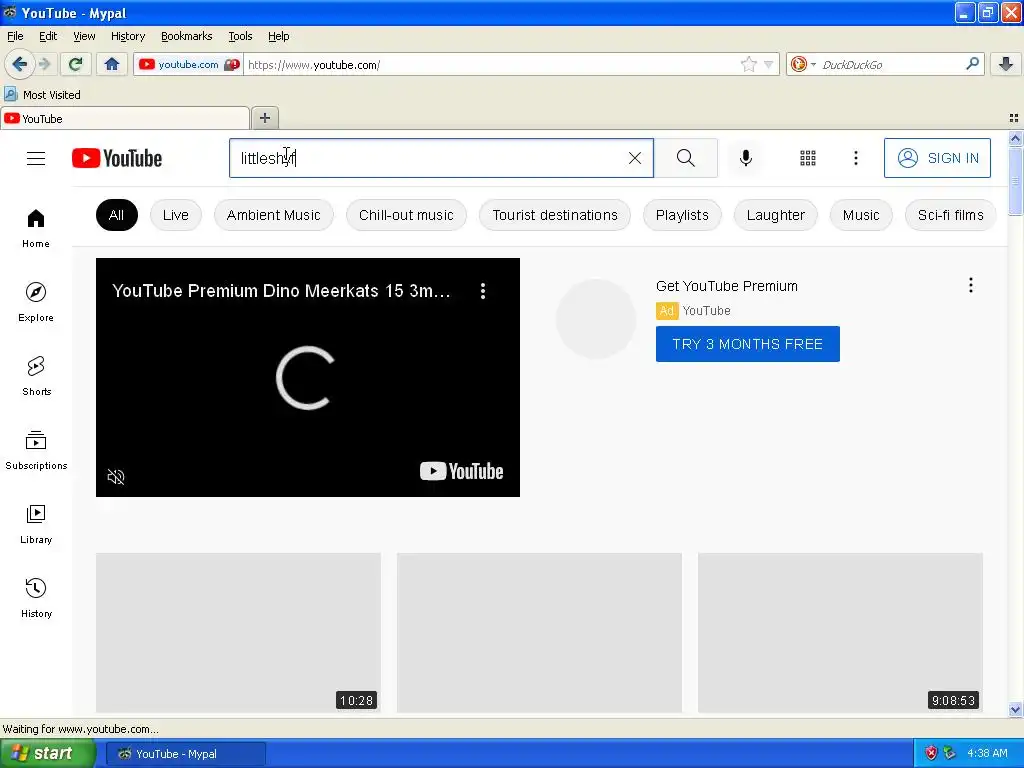The image size is (1024, 768).
Task: Start voice search with microphone icon
Action: [746, 158]
